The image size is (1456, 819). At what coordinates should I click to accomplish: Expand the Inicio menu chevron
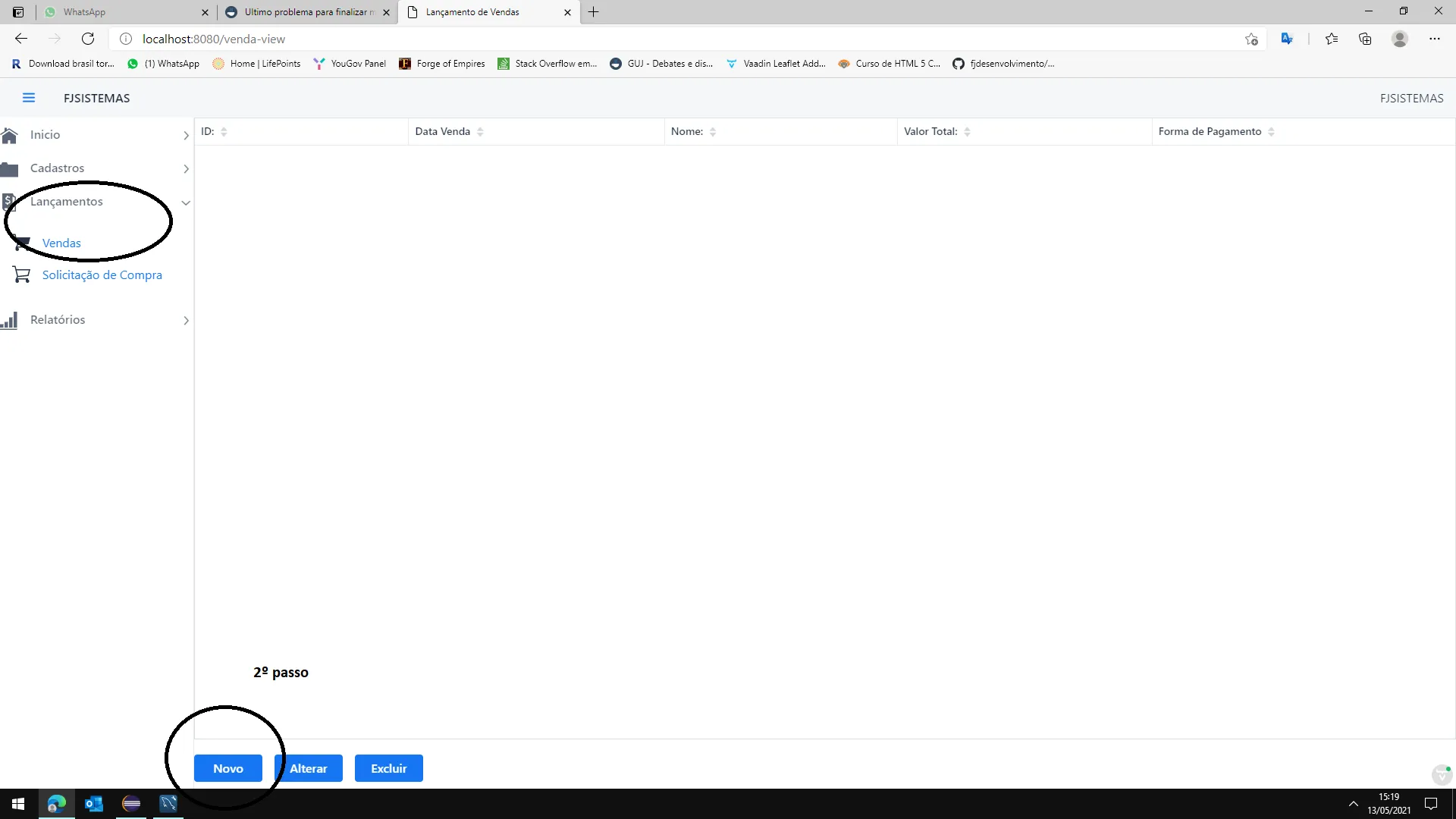coord(186,136)
